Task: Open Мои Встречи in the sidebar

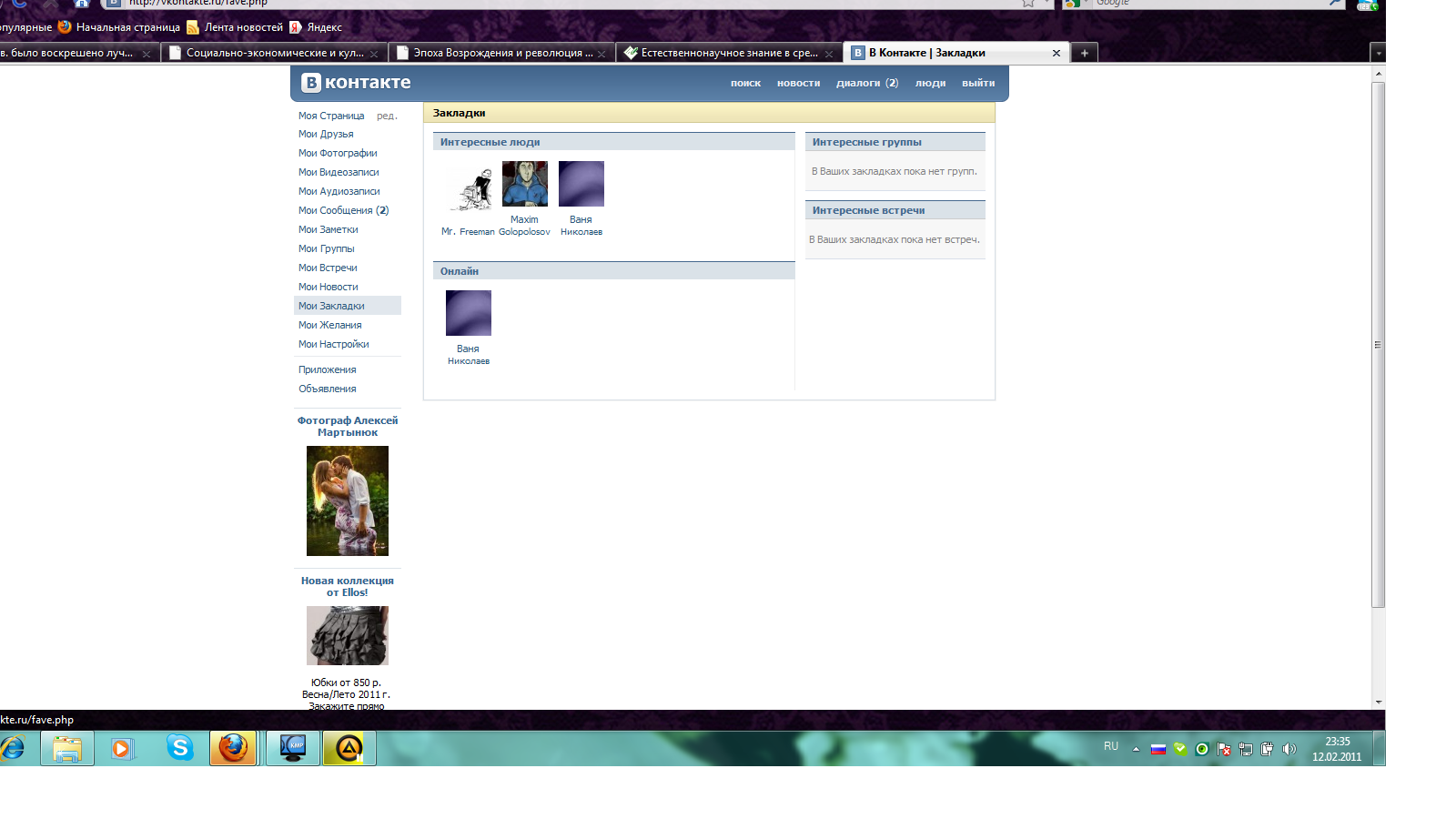Action: point(328,268)
